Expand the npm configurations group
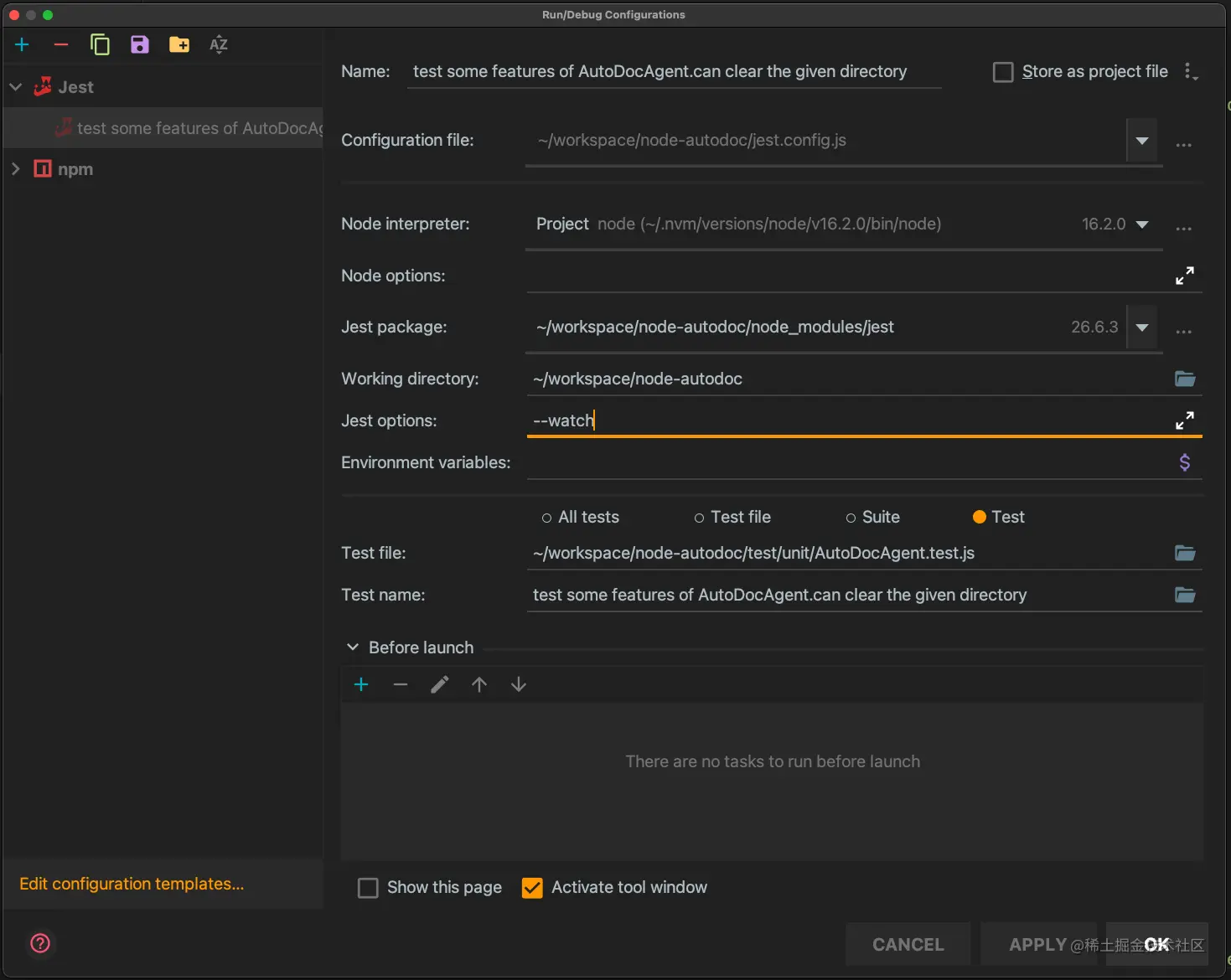1231x980 pixels. (x=15, y=168)
